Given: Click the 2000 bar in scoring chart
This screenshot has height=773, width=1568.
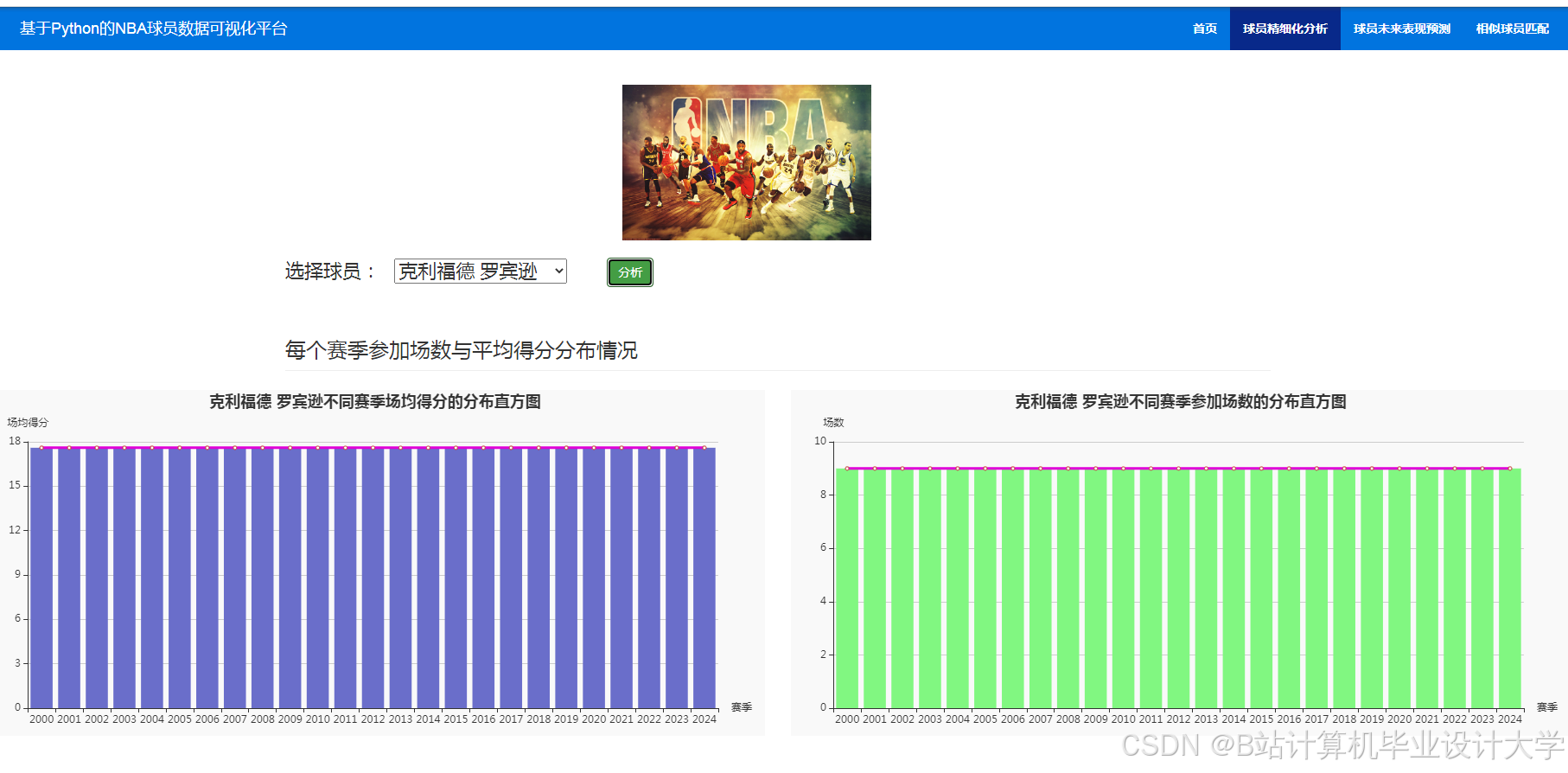Looking at the screenshot, I should 41,578.
